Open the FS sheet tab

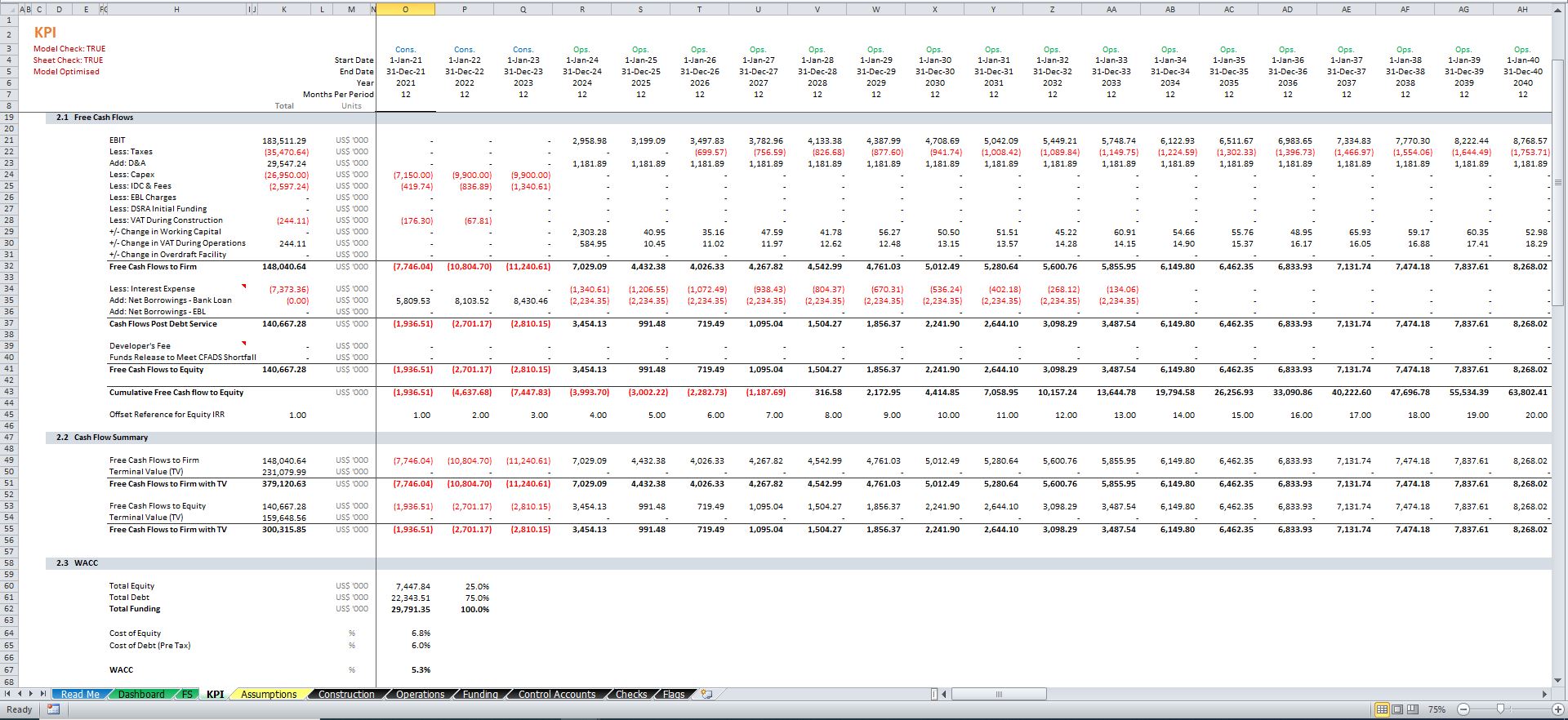pyautogui.click(x=187, y=695)
